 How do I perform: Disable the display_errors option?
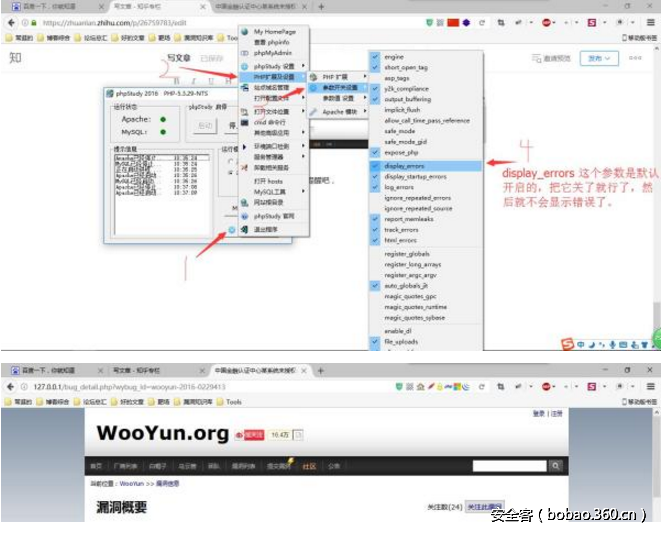coord(426,166)
